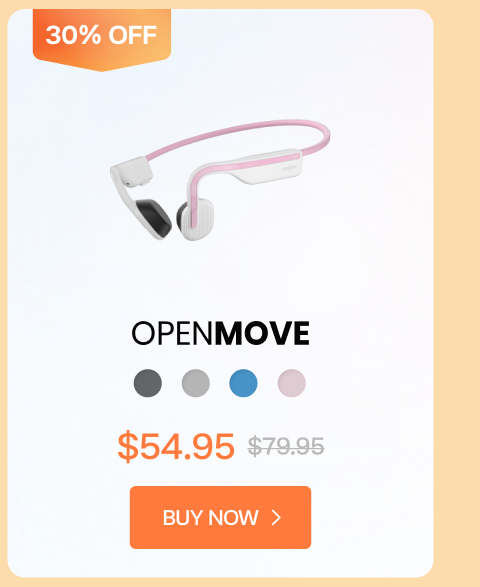Screen dimensions: 480x587
Task: Choose the pink color swatch
Action: [292, 383]
